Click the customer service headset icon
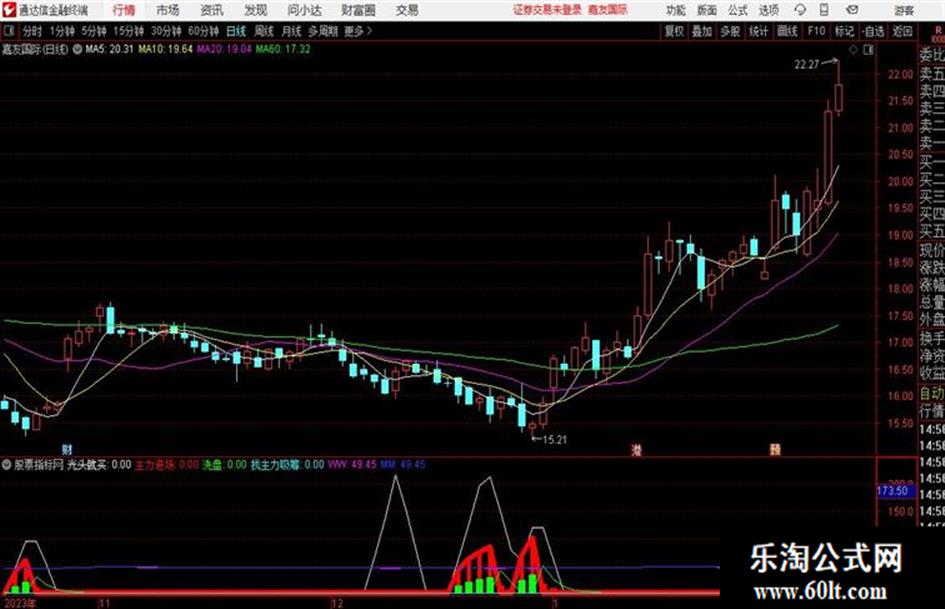This screenshot has width=945, height=609. [800, 10]
